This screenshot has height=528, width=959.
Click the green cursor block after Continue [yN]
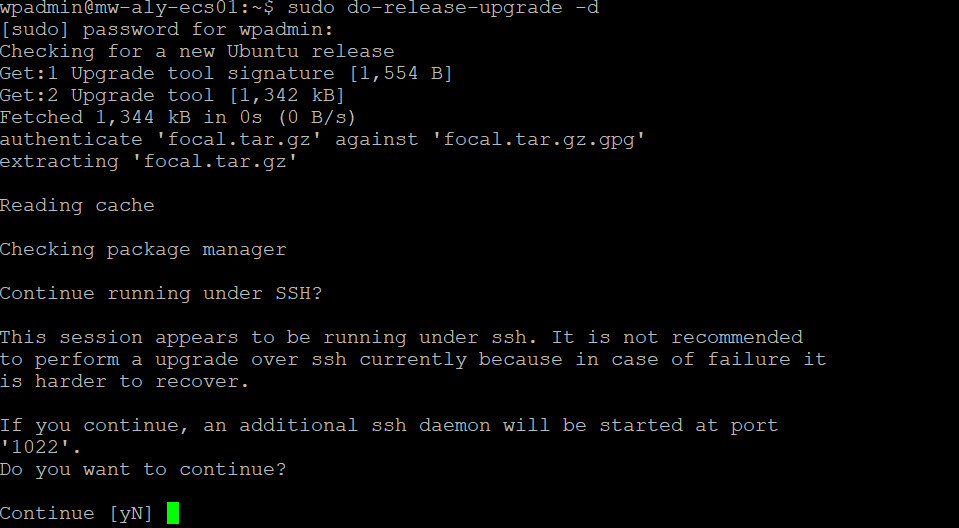pos(173,513)
